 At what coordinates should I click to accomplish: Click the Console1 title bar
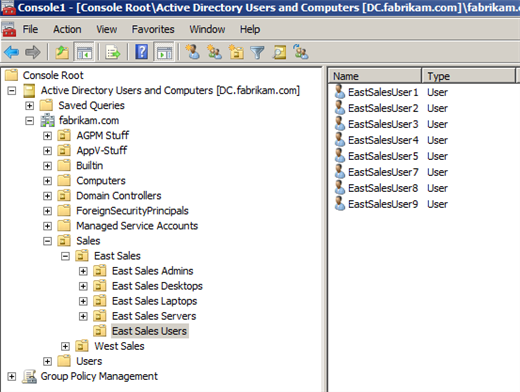[x=260, y=7]
